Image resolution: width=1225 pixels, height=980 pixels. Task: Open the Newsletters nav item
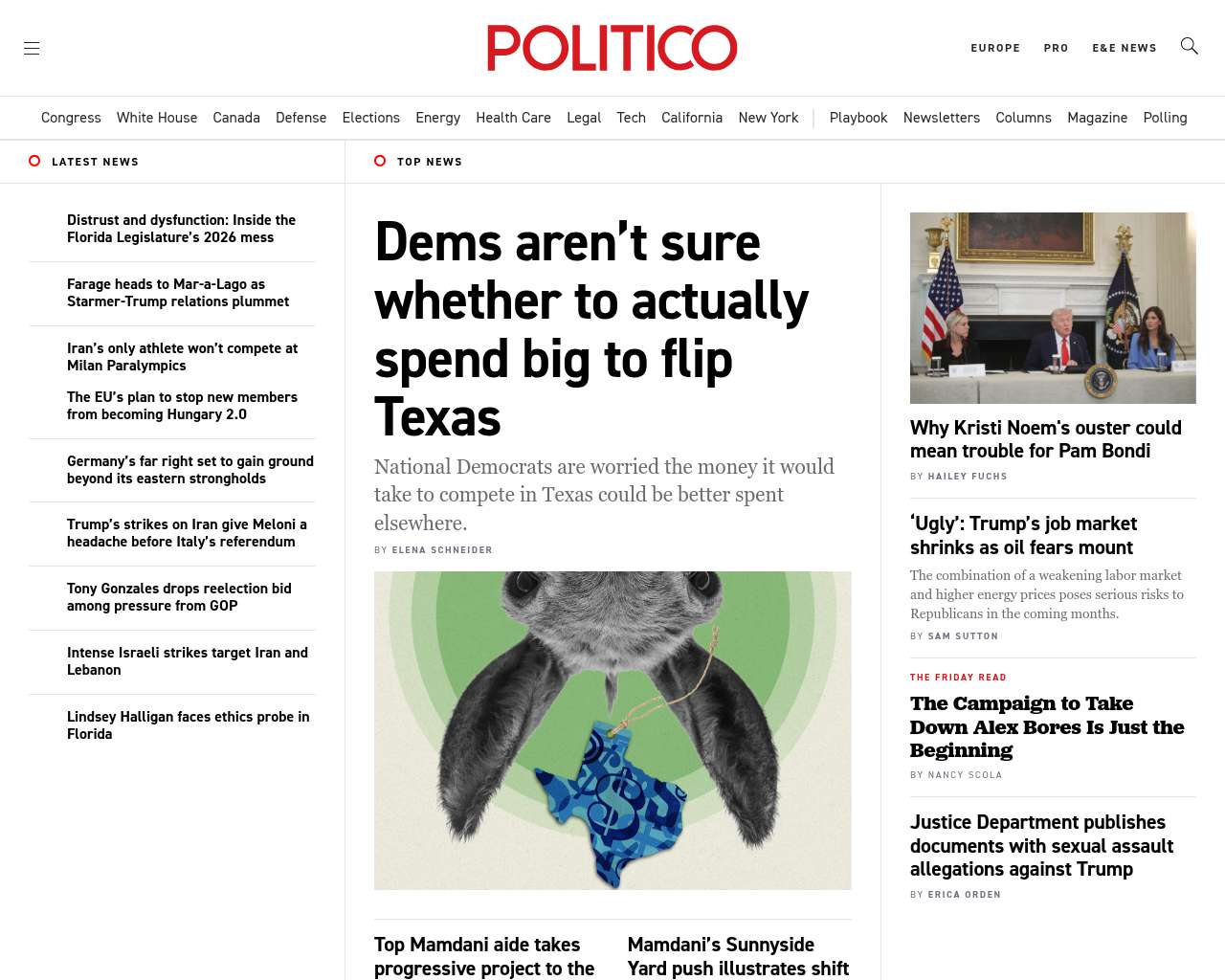click(942, 118)
